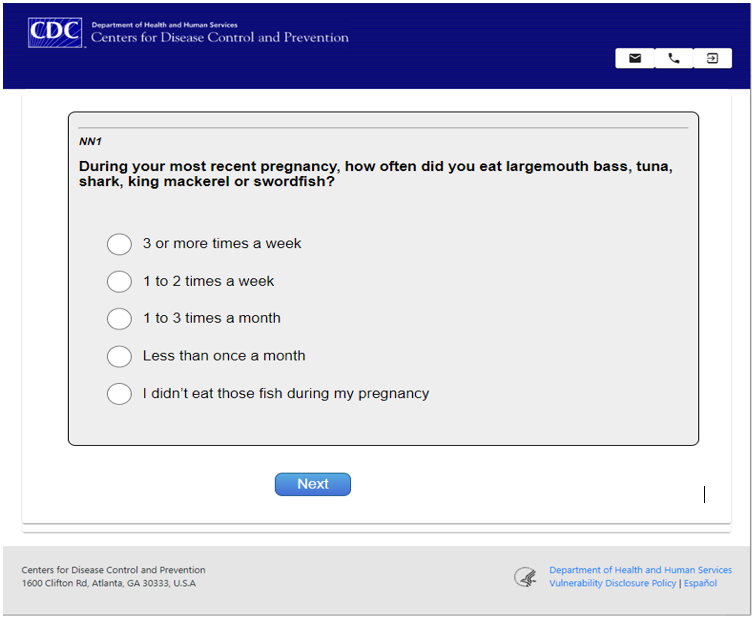Image resolution: width=755 pixels, height=618 pixels.
Task: Click the phone contact icon
Action: coord(674,59)
